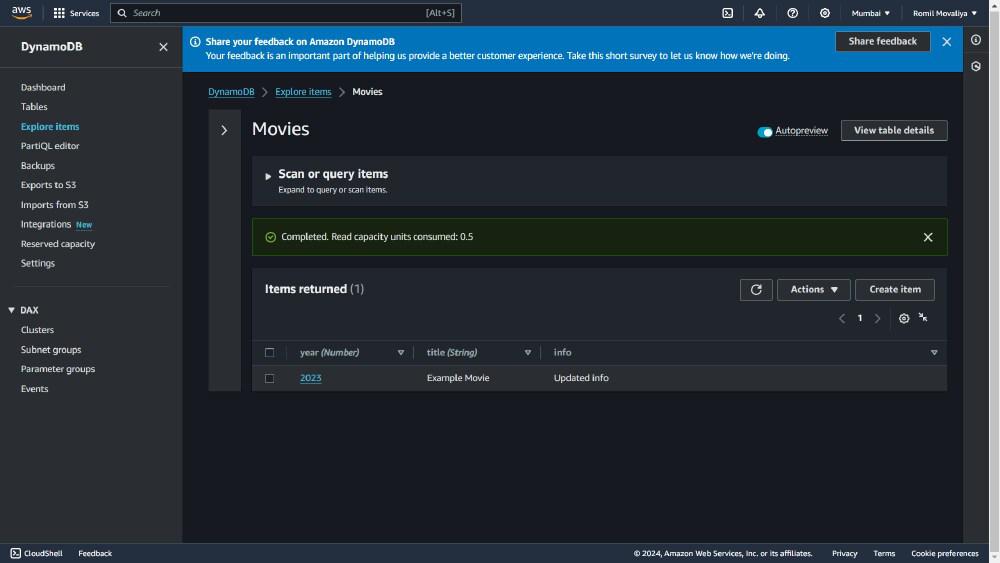This screenshot has width=1000, height=563.
Task: Focus the AWS search field
Action: 286,13
